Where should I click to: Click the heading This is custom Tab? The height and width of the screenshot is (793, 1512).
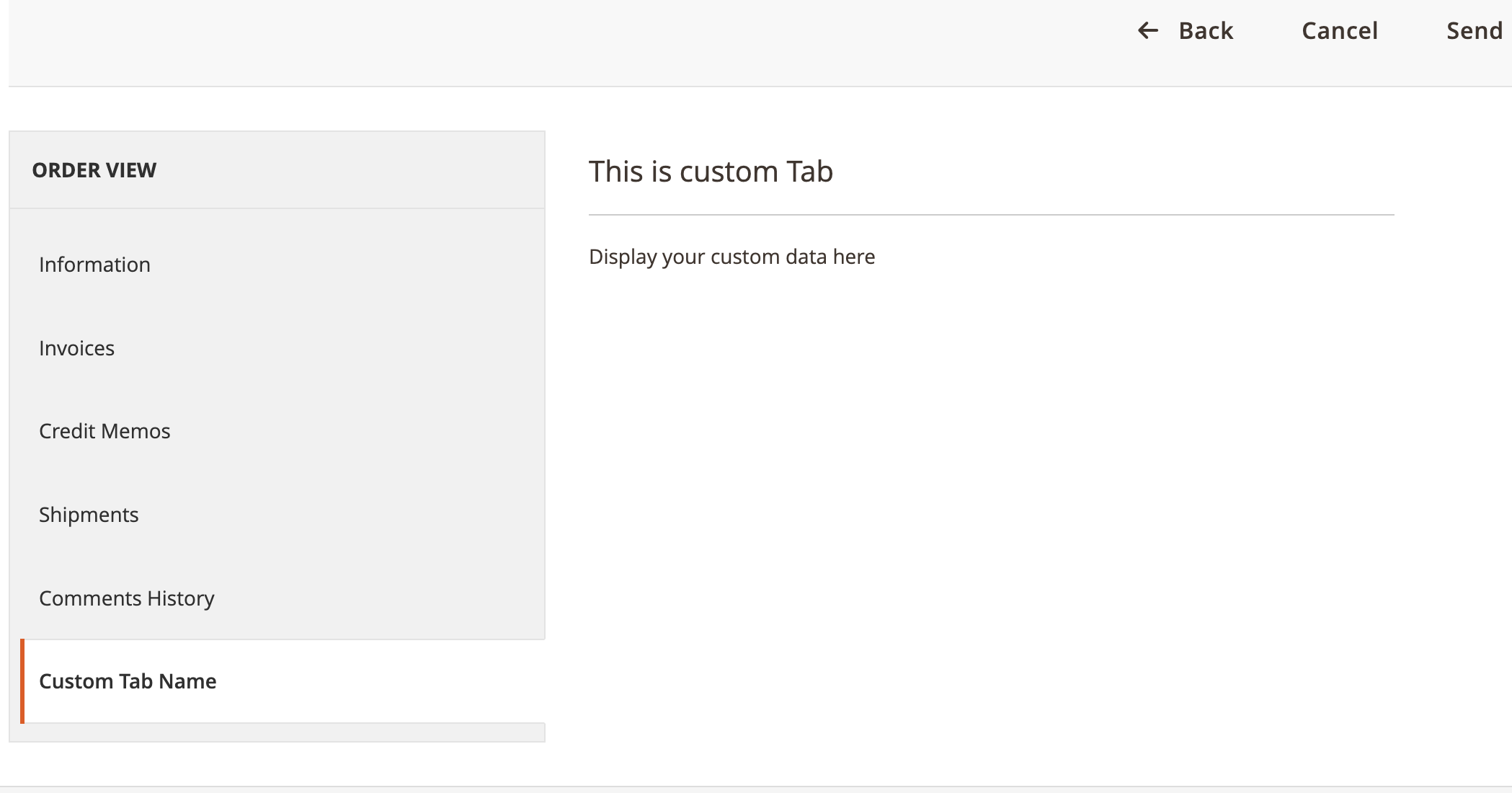click(x=711, y=172)
